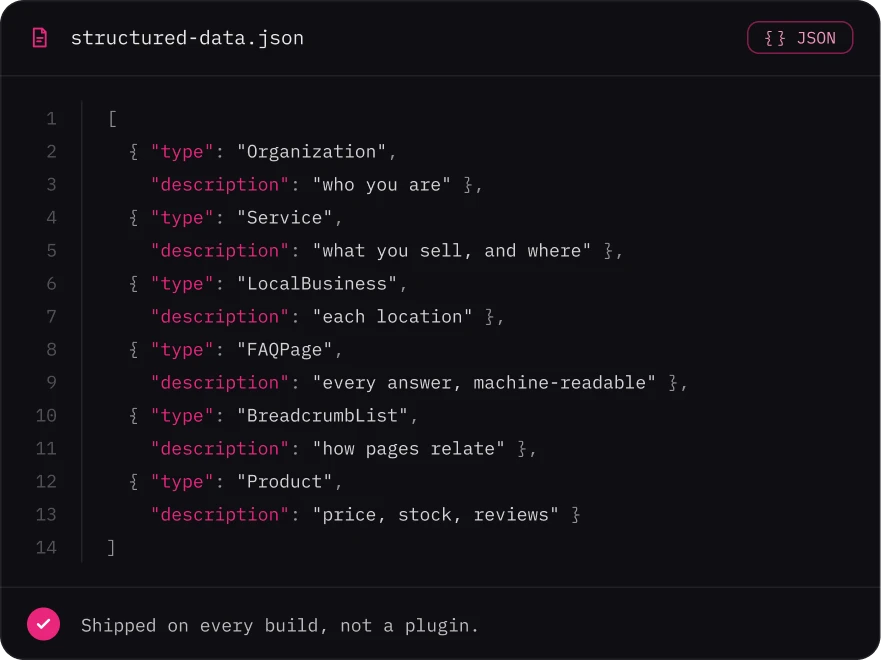Screen dimensions: 881x660
Task: Click the "Service" type value
Action: [x=284, y=217]
